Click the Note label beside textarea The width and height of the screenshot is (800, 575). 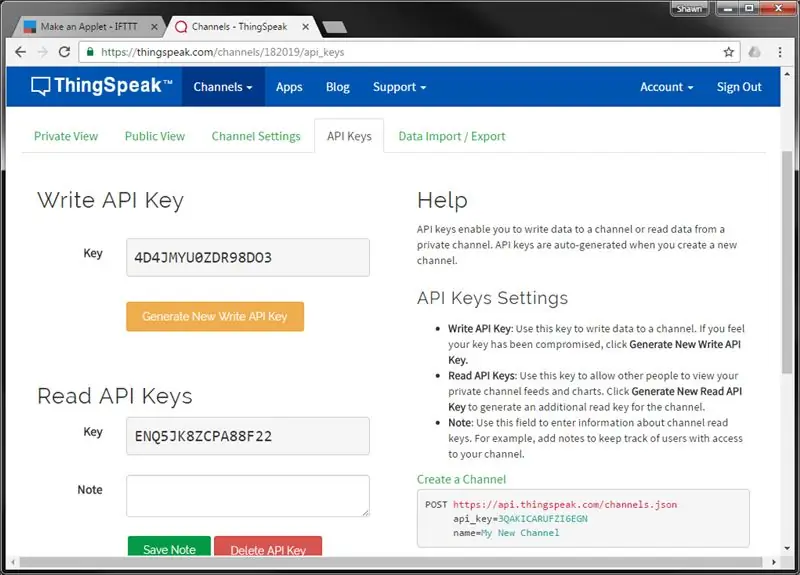(x=90, y=490)
